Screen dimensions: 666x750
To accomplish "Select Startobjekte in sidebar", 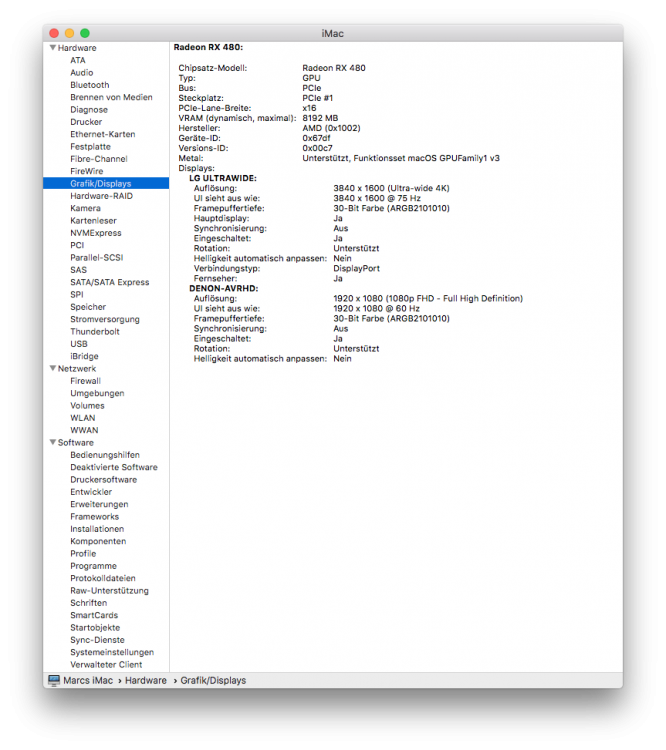I will pyautogui.click(x=95, y=628).
